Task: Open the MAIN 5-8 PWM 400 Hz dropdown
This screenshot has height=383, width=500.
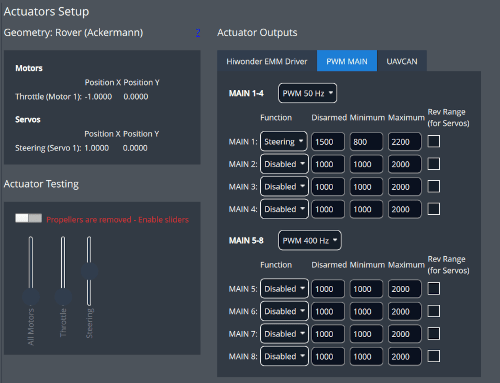Action: 310,240
